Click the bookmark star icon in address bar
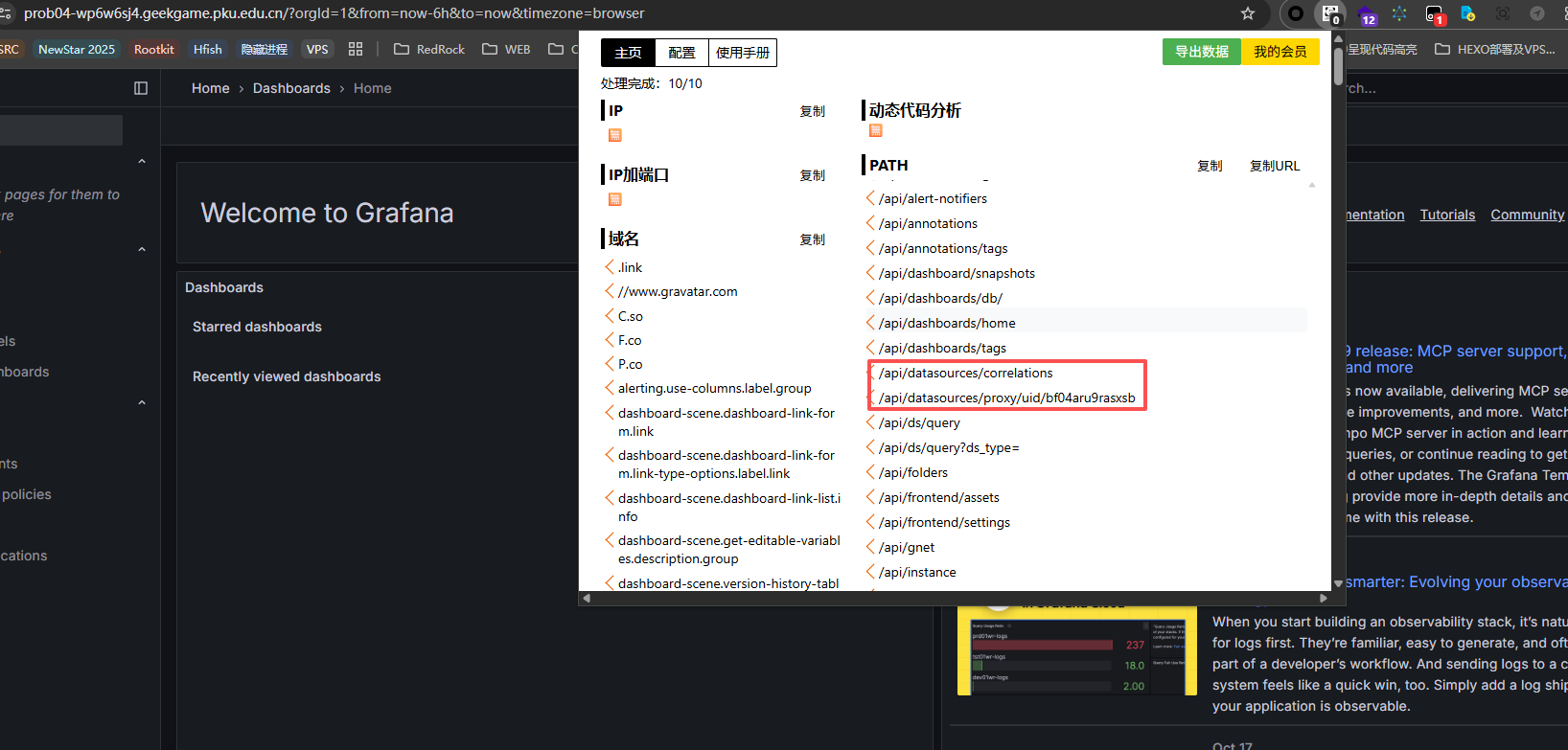 pyautogui.click(x=1247, y=13)
